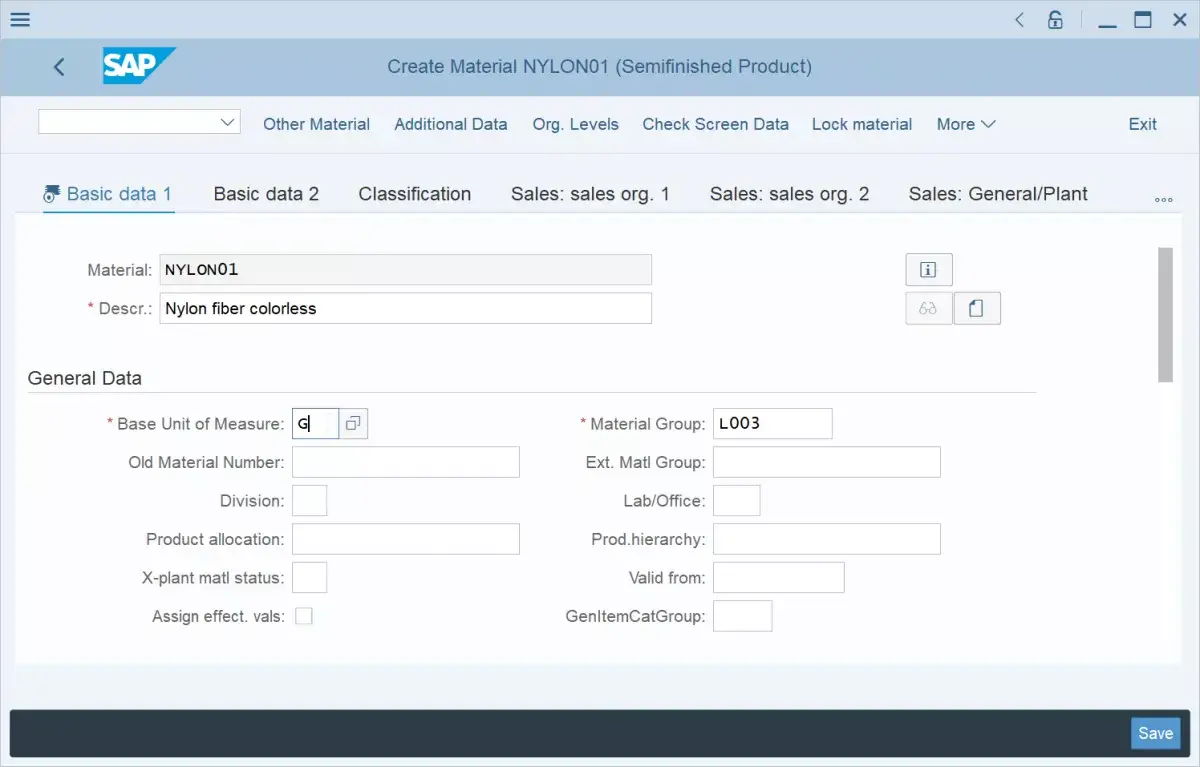Click Lock material

pos(862,124)
